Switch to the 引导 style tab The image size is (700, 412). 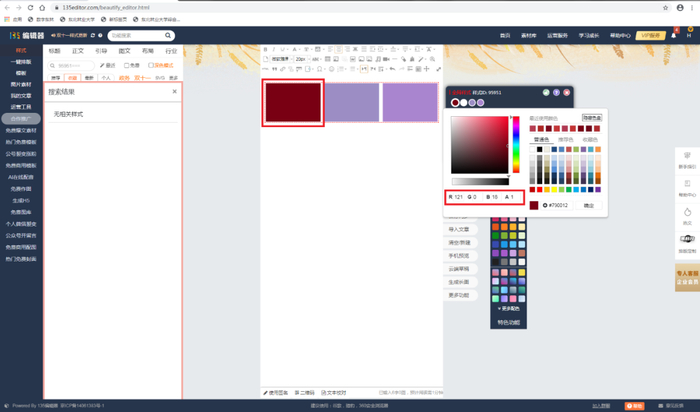point(101,51)
